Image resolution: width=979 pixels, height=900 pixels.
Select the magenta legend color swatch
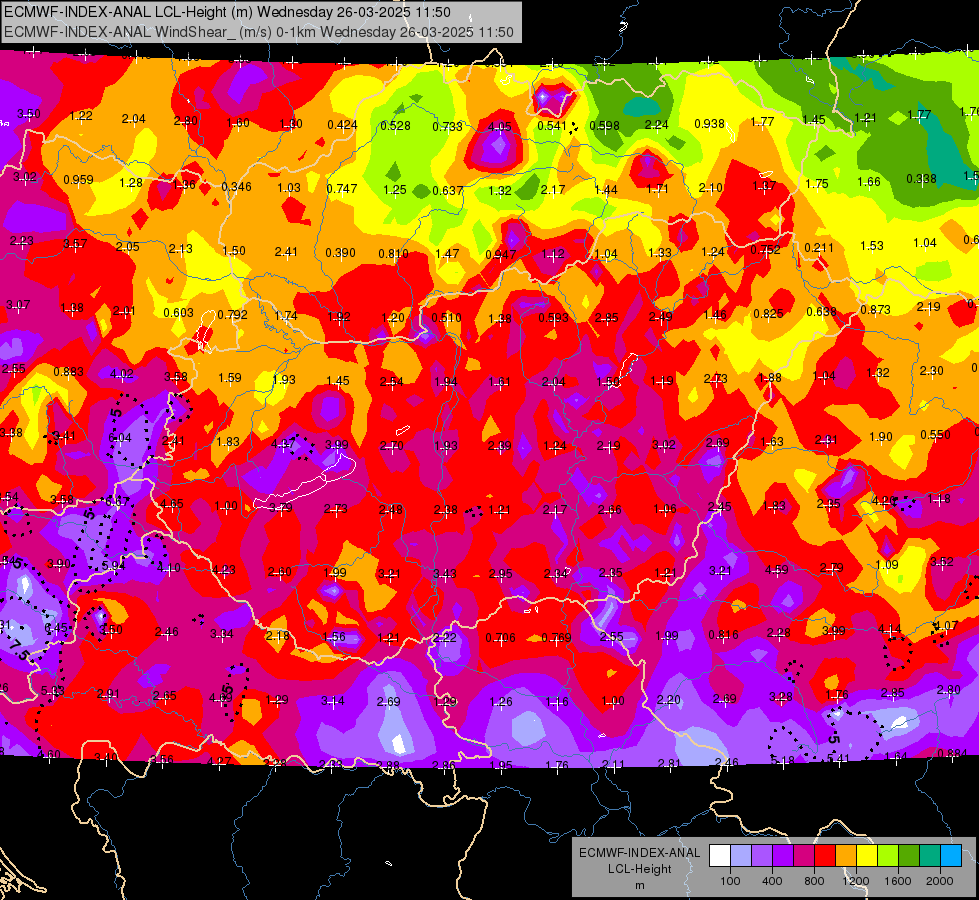[x=804, y=856]
